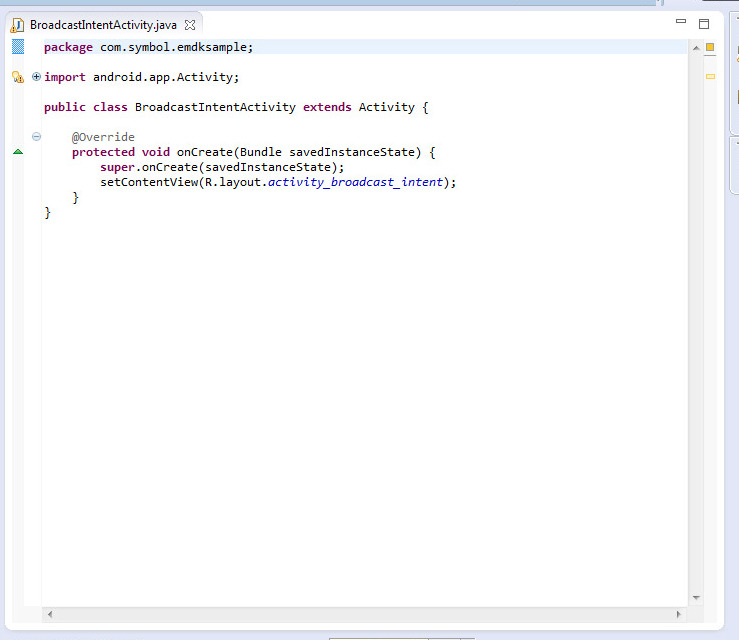Screen dimensions: 739x640
Task: Click the @Override annotation text
Action: [103, 137]
